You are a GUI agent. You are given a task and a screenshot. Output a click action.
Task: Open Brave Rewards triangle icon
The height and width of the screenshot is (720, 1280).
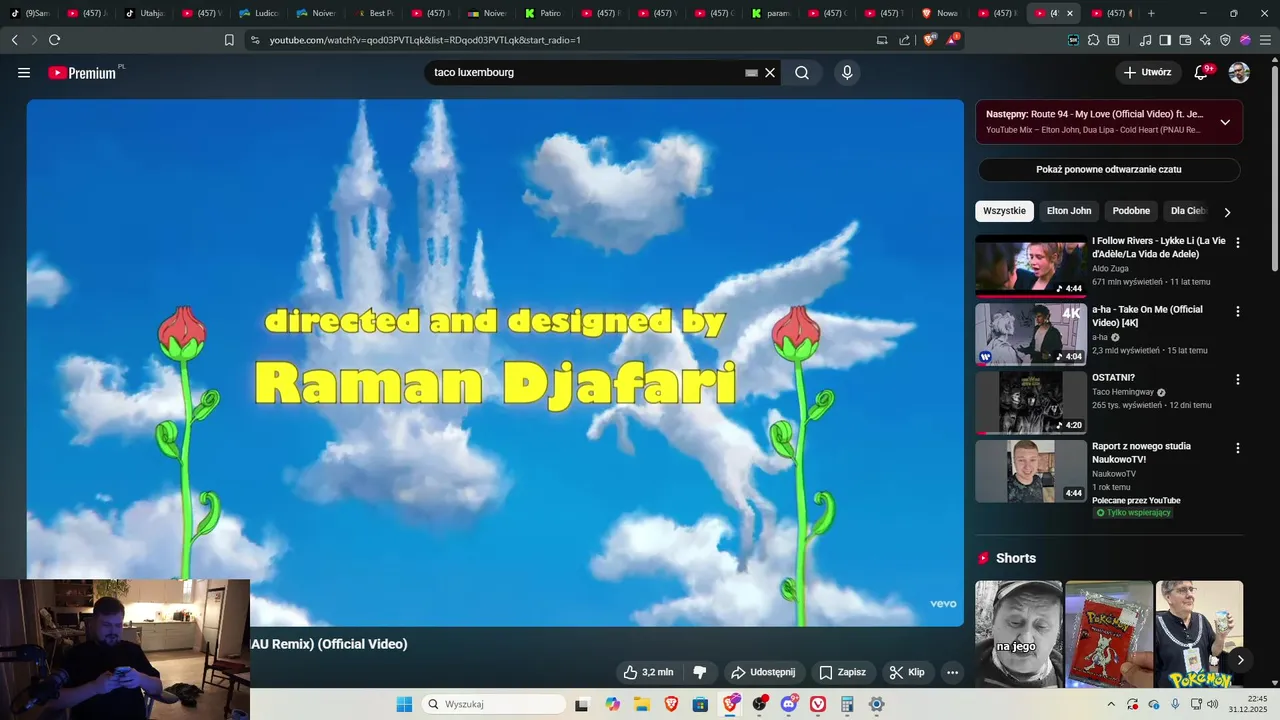click(953, 40)
